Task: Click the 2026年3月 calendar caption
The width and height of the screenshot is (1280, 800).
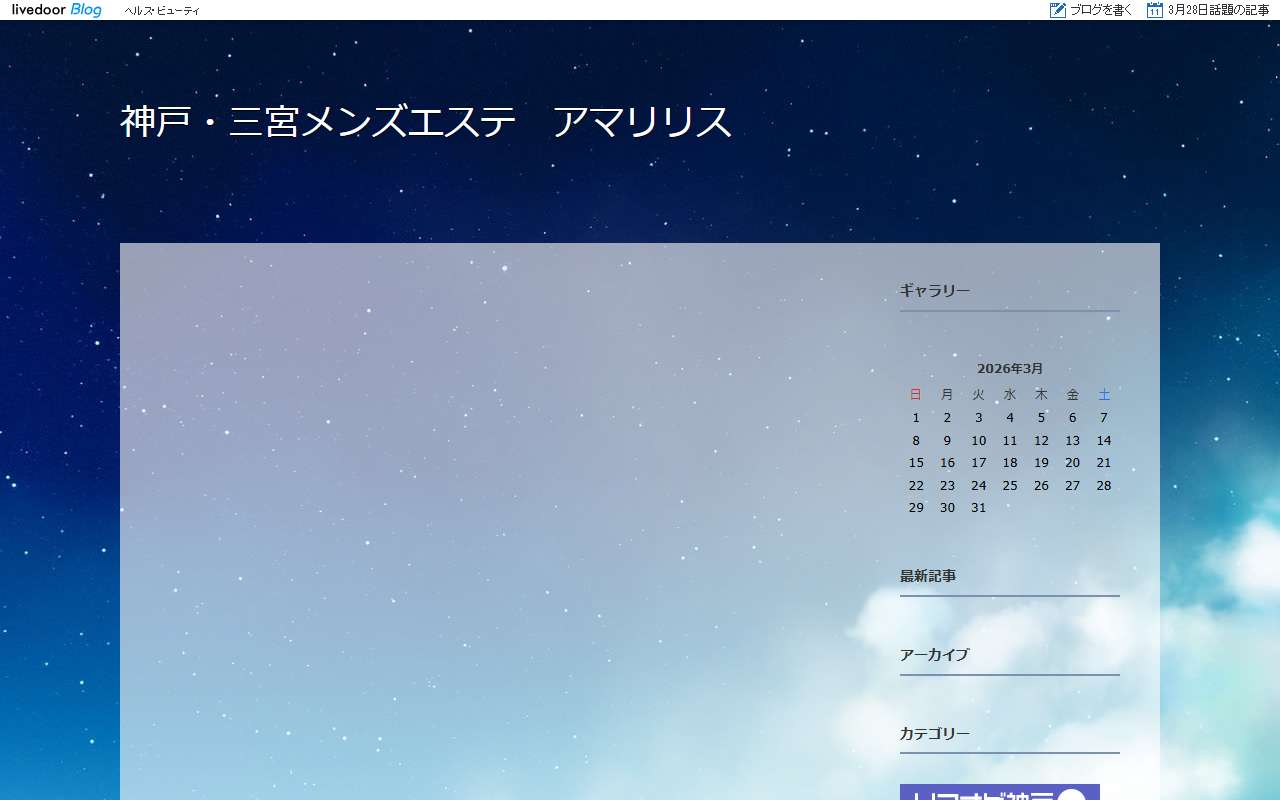Action: pos(1010,368)
